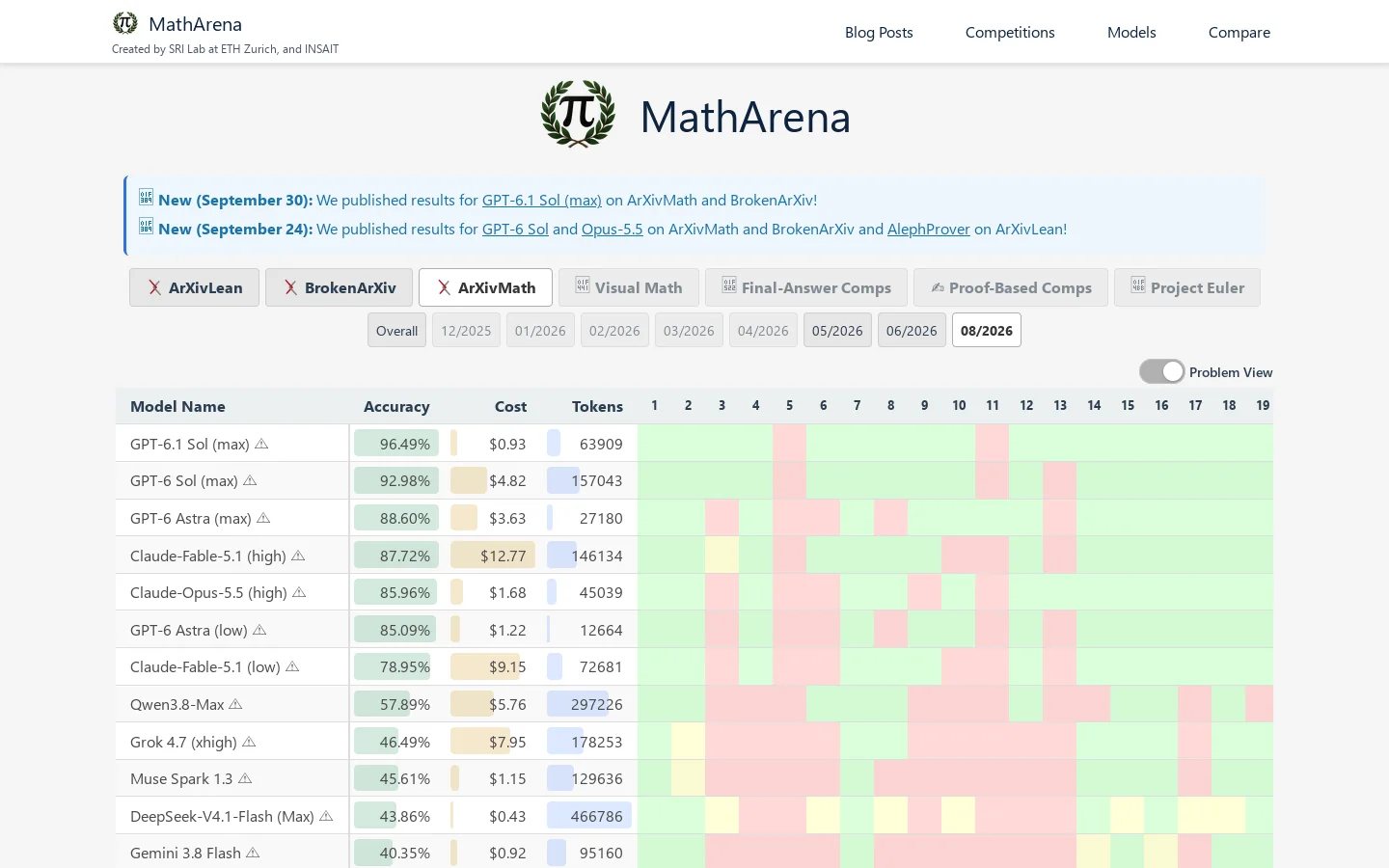The image size is (1389, 868).
Task: Click the pencil icon on Proof-Based Comps
Action: [938, 287]
